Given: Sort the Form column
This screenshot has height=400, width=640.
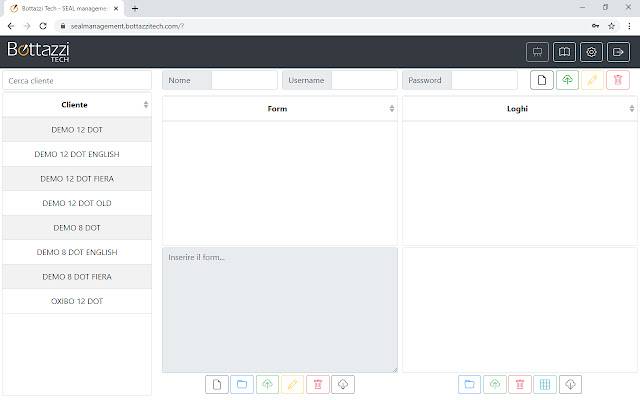Looking at the screenshot, I should [x=392, y=109].
